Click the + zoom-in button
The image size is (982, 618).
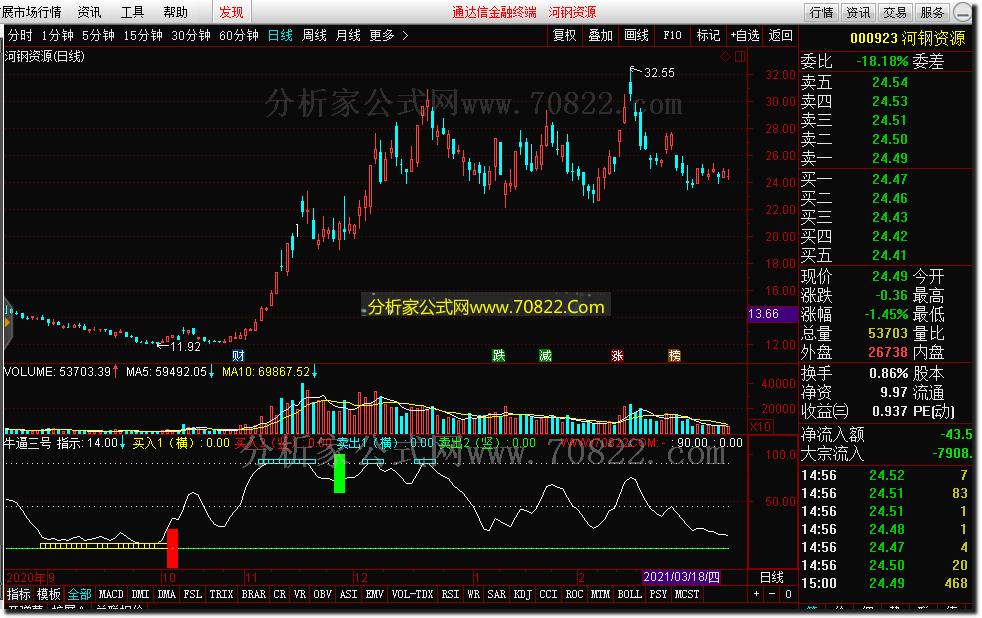tap(757, 594)
